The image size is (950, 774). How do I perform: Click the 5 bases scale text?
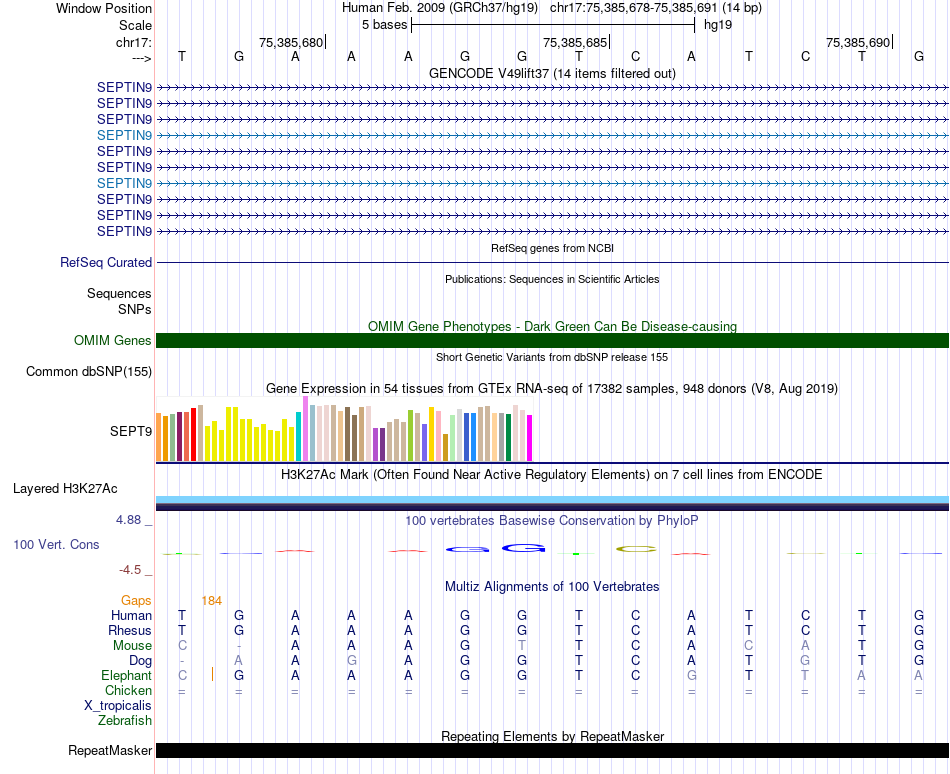tap(385, 25)
